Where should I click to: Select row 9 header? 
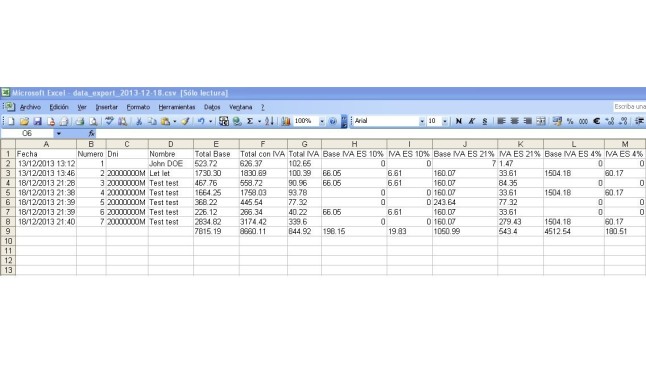click(8, 231)
